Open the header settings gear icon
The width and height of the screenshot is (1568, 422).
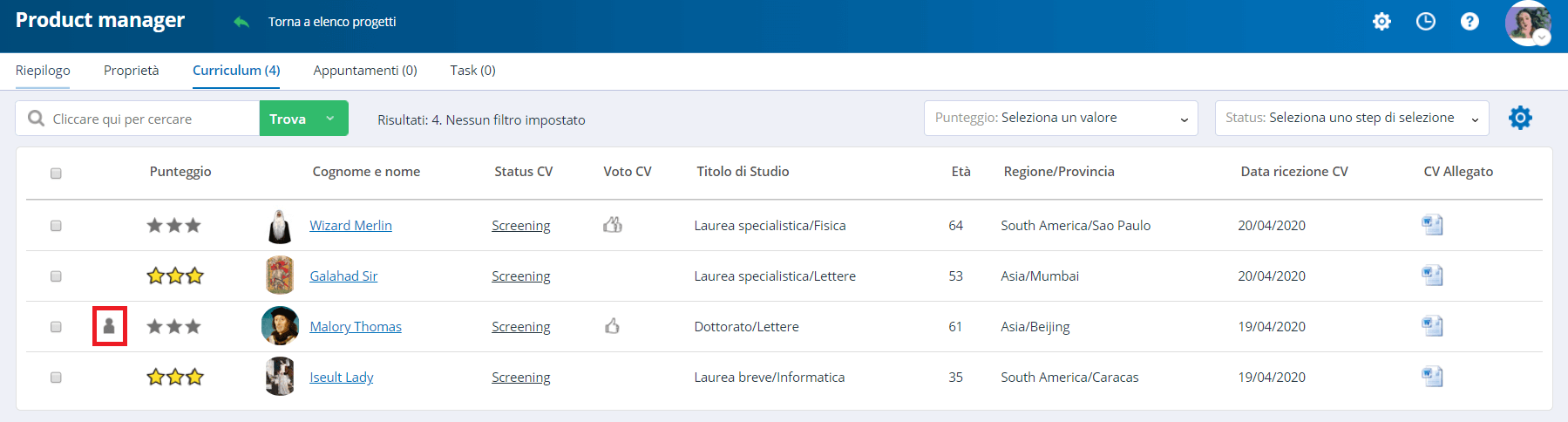tap(1381, 21)
